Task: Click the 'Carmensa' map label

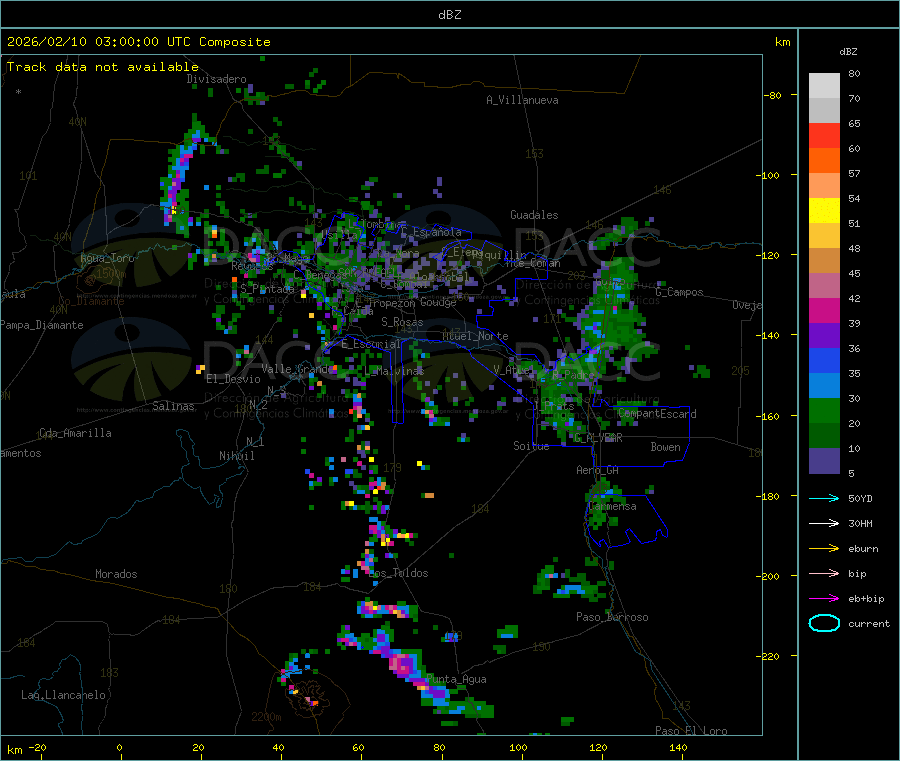Action: pos(612,506)
